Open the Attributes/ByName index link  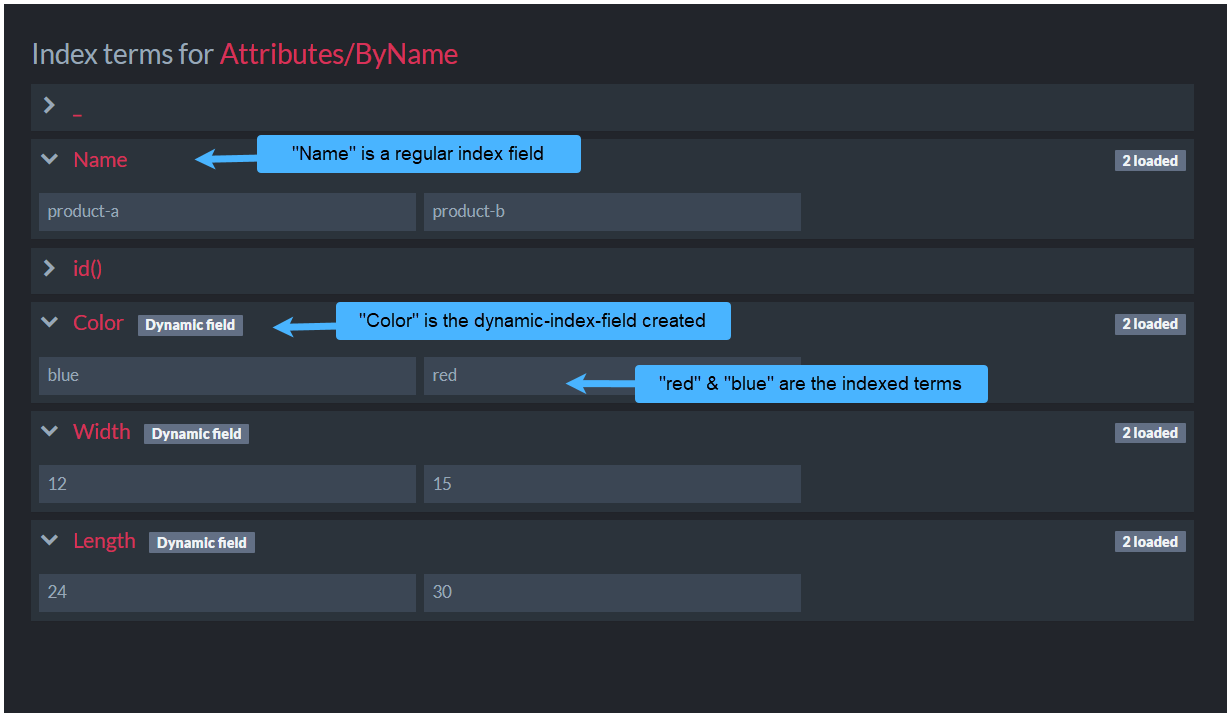pyautogui.click(x=339, y=54)
